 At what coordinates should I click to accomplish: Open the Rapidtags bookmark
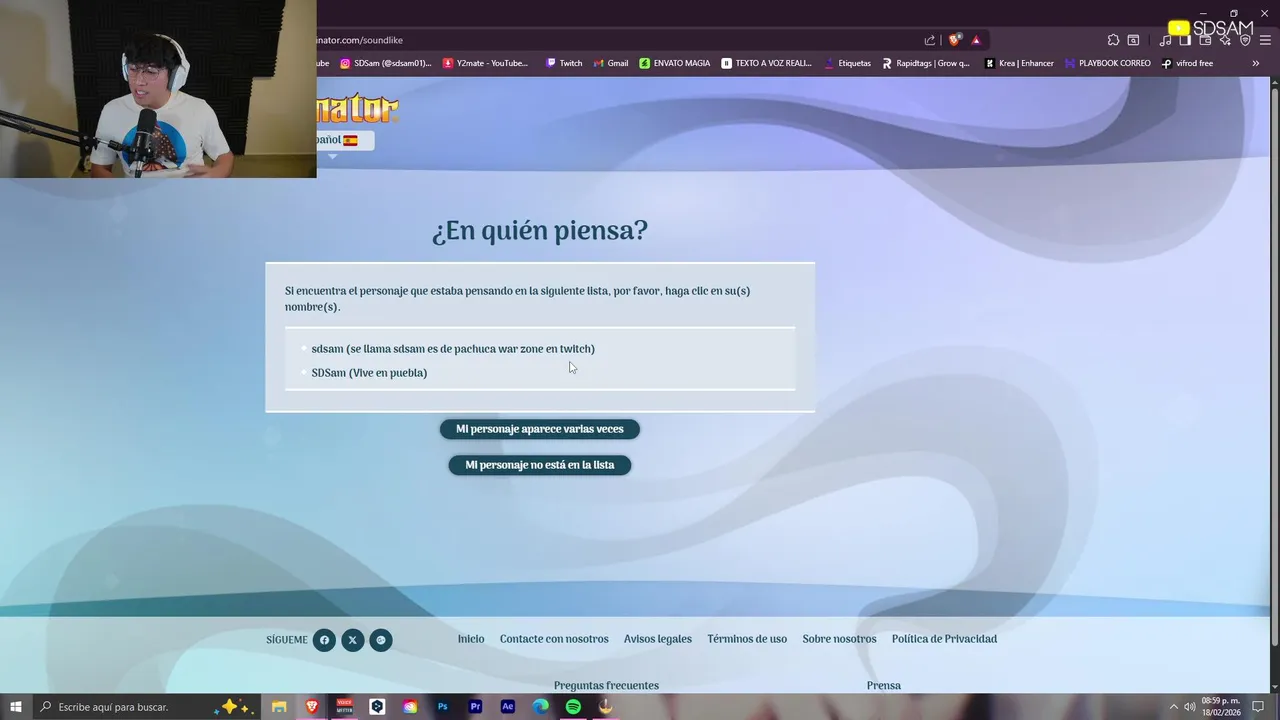(925, 63)
